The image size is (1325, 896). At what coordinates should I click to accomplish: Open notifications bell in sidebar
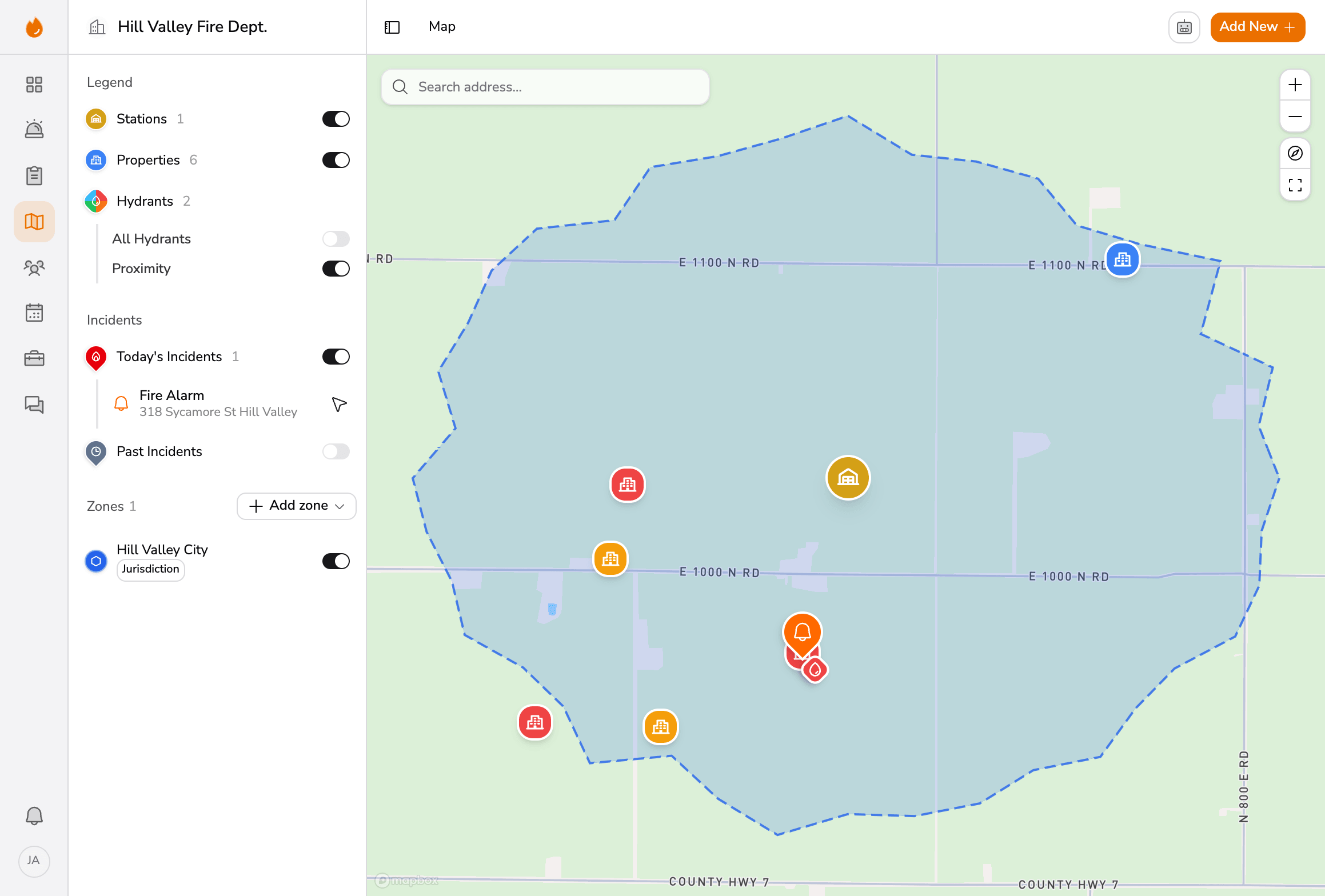pos(34,815)
